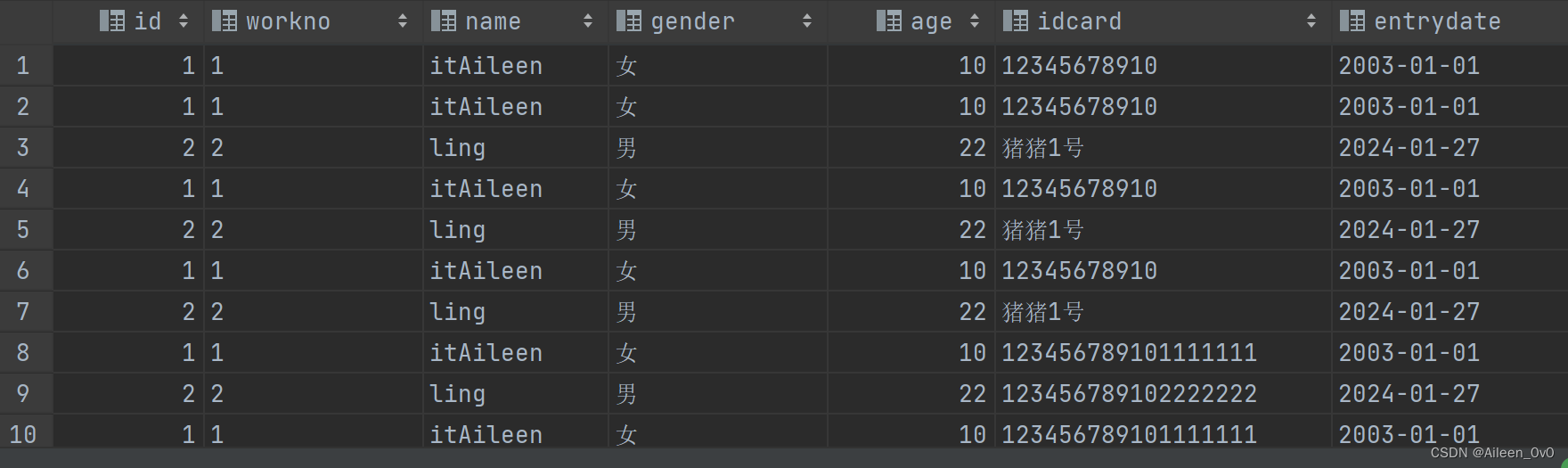
Task: Toggle the gender column sort arrows
Action: [807, 21]
